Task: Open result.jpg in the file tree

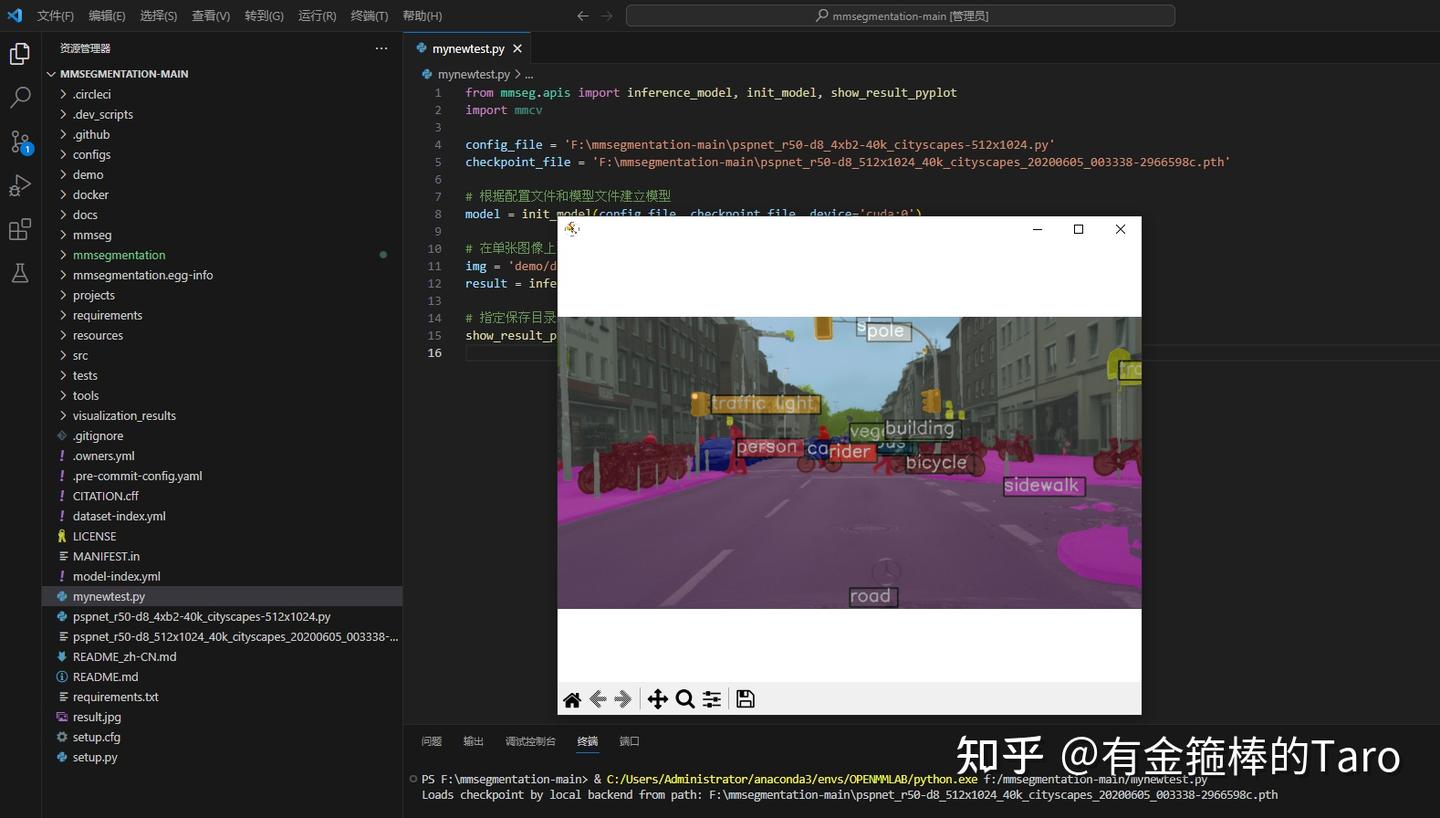Action: click(97, 717)
